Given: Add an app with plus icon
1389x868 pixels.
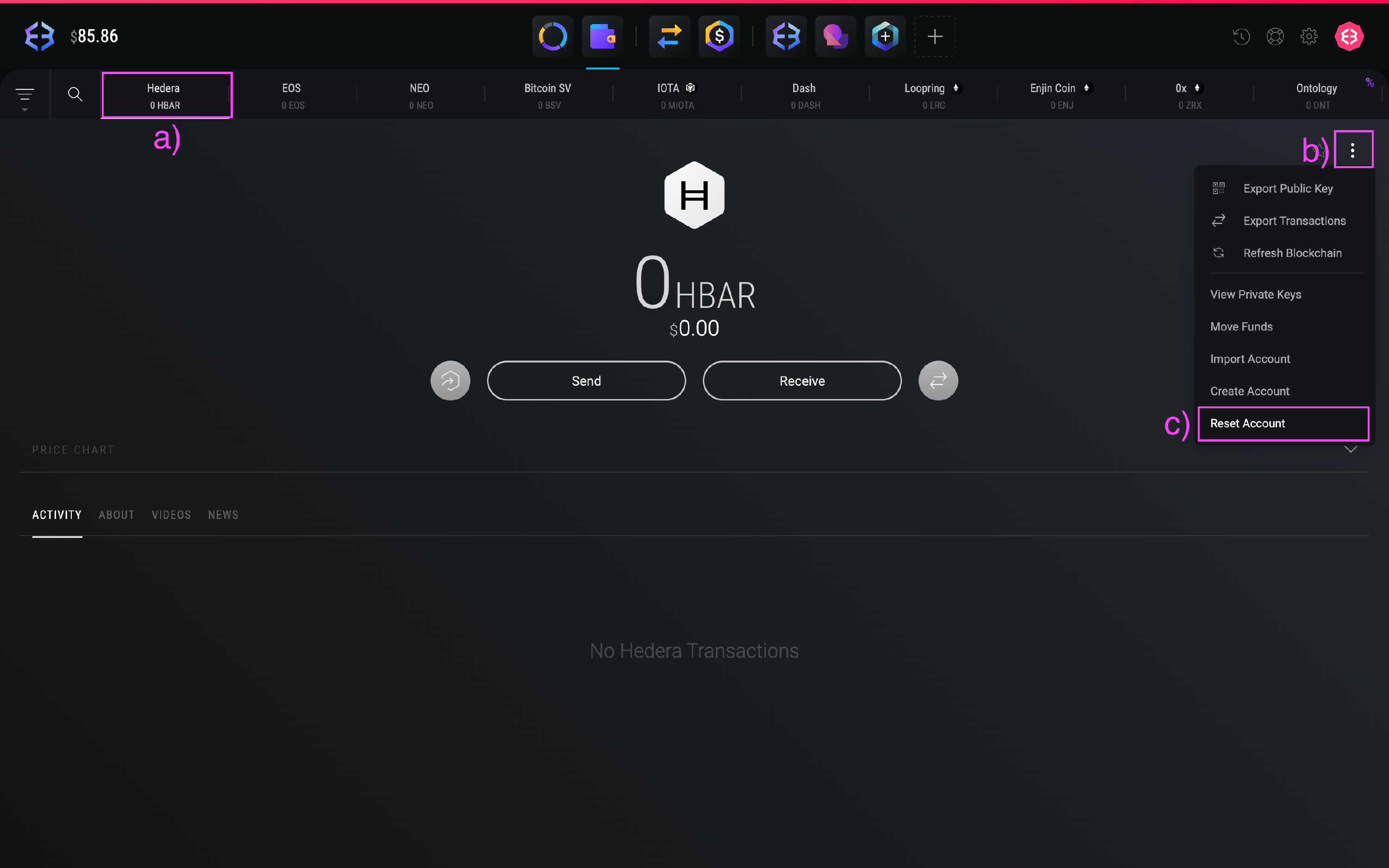Looking at the screenshot, I should click(x=934, y=37).
